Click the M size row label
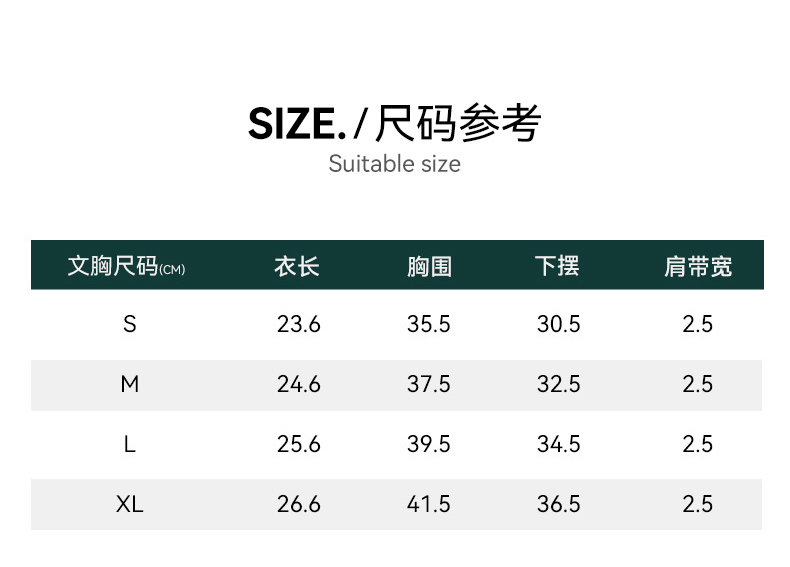Viewport: 790px width, 567px height. pos(129,384)
